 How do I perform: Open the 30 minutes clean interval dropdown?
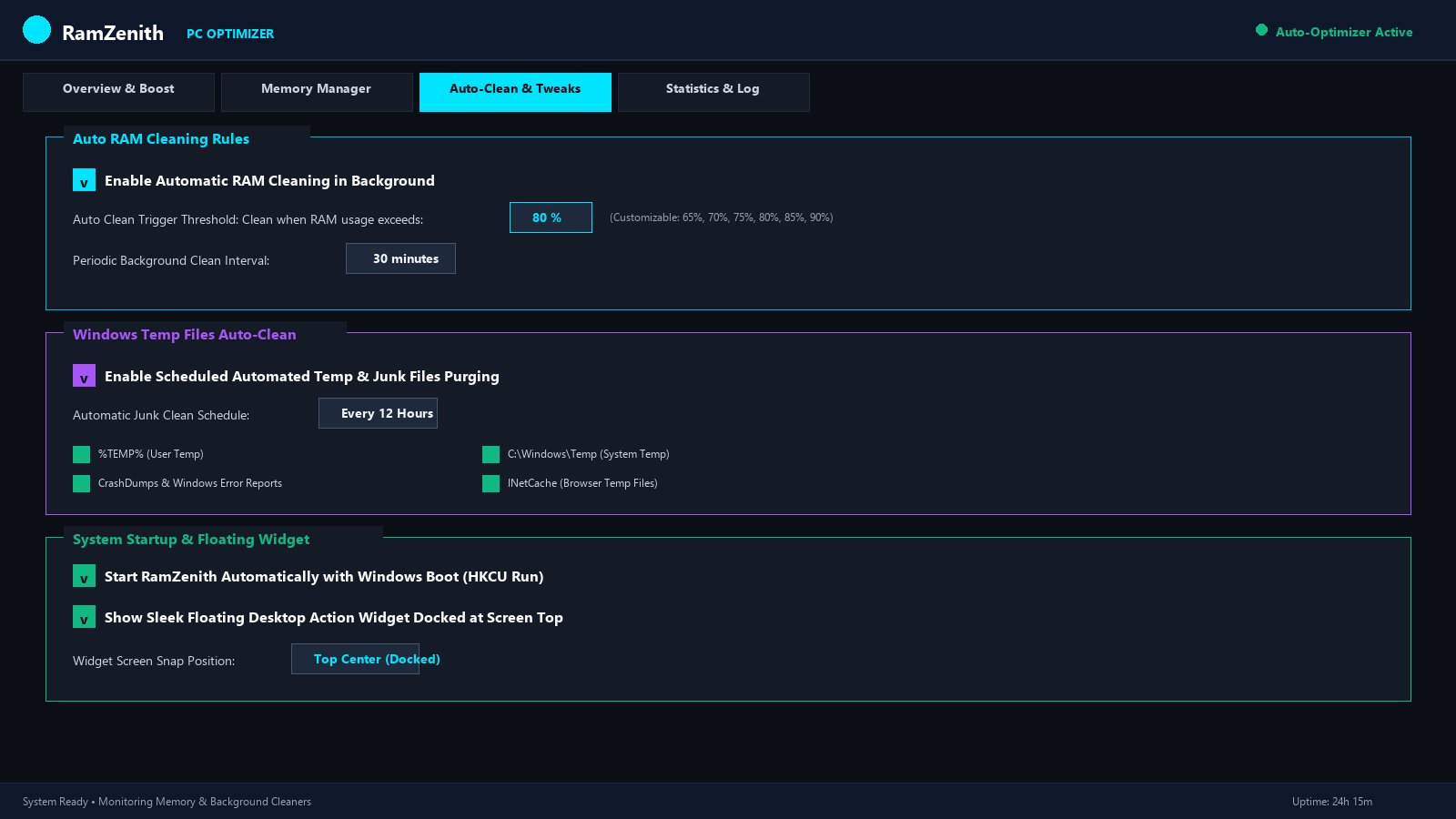400,258
